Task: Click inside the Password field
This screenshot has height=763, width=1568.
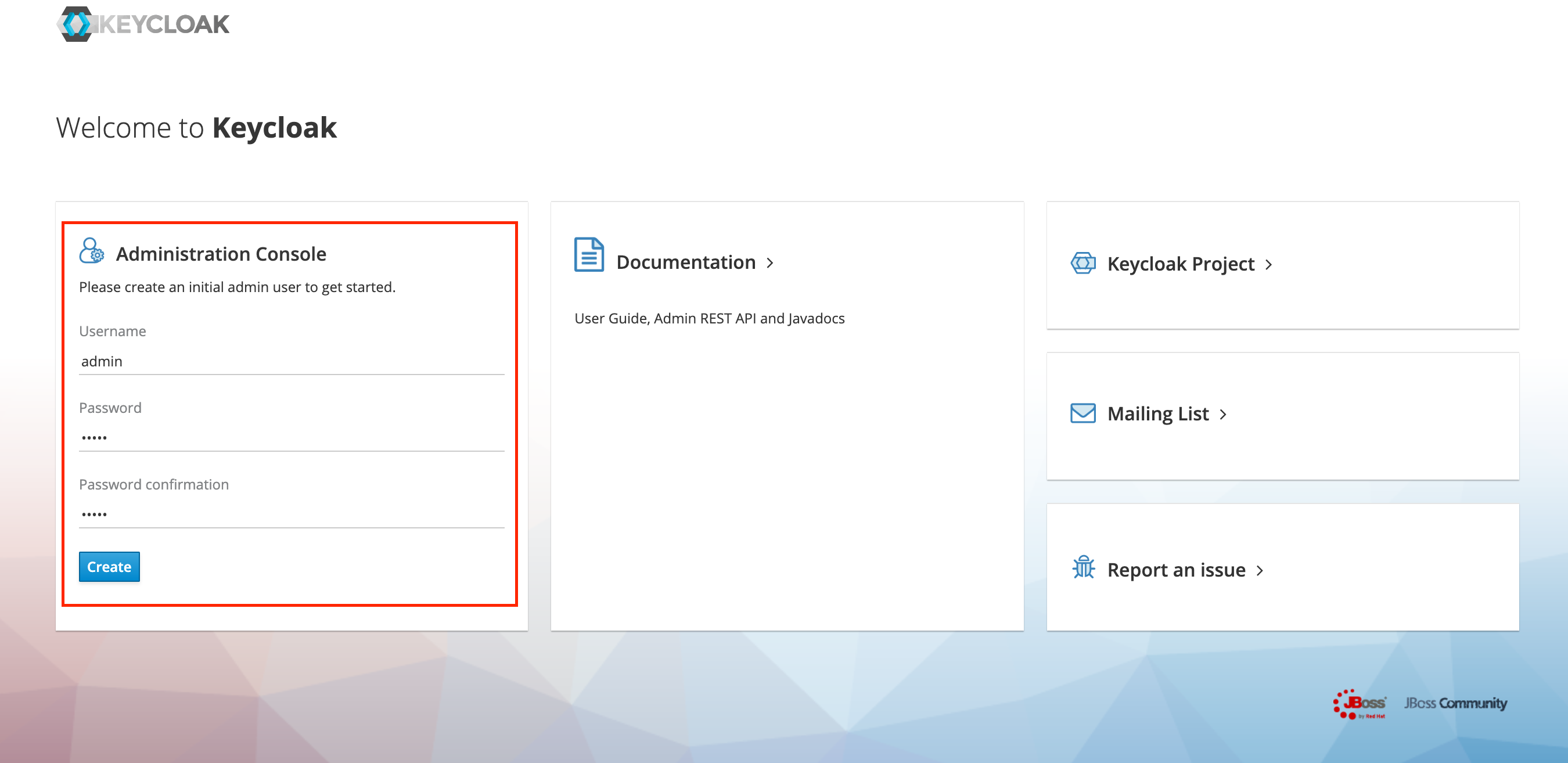Action: [291, 437]
